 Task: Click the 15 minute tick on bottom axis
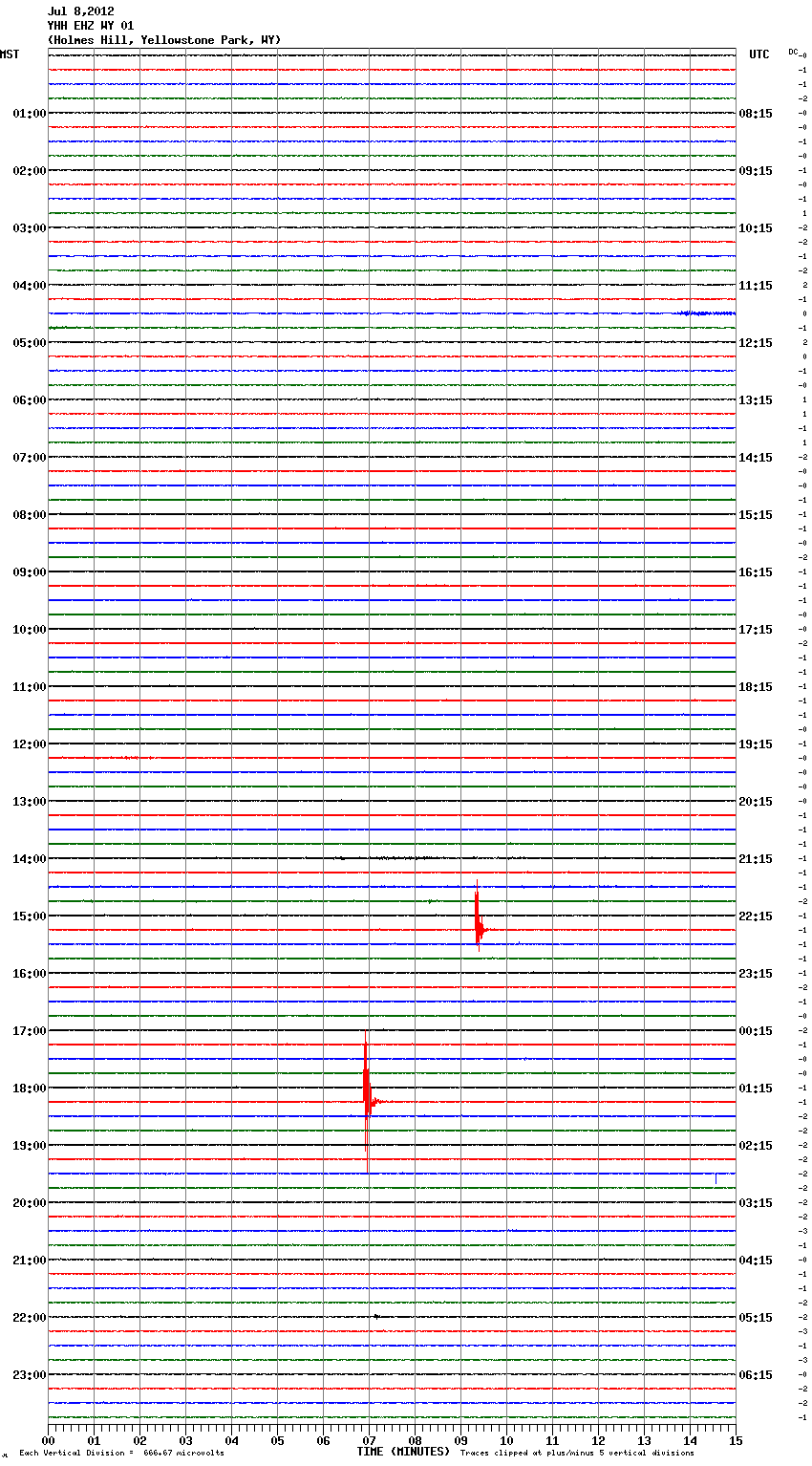click(736, 1440)
